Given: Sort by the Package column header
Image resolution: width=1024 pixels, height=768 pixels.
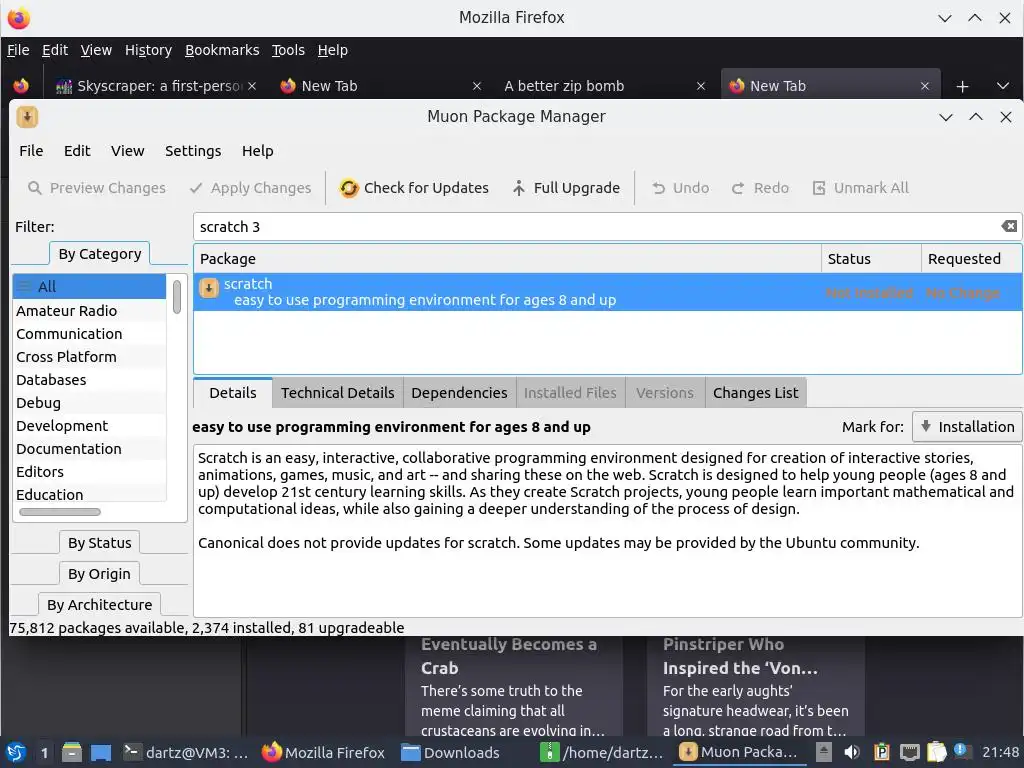Looking at the screenshot, I should pyautogui.click(x=507, y=259).
